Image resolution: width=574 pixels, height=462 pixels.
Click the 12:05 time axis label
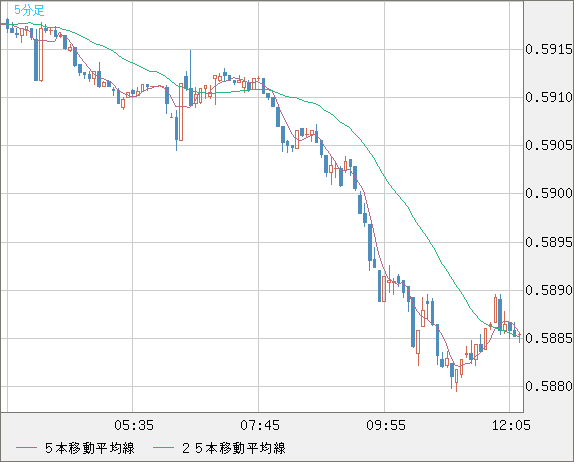click(511, 425)
